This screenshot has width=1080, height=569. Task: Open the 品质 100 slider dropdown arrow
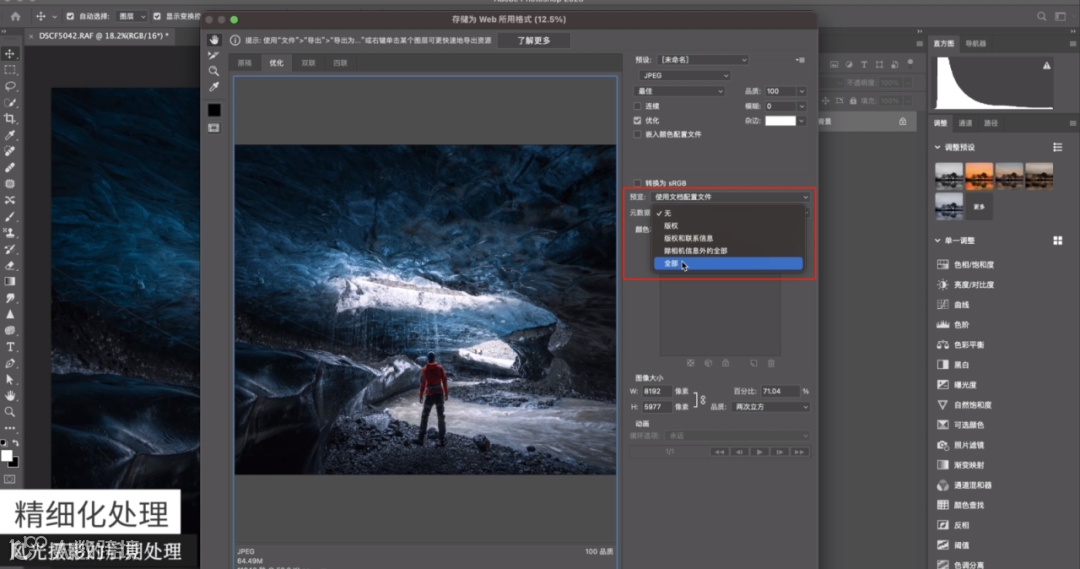coord(801,91)
